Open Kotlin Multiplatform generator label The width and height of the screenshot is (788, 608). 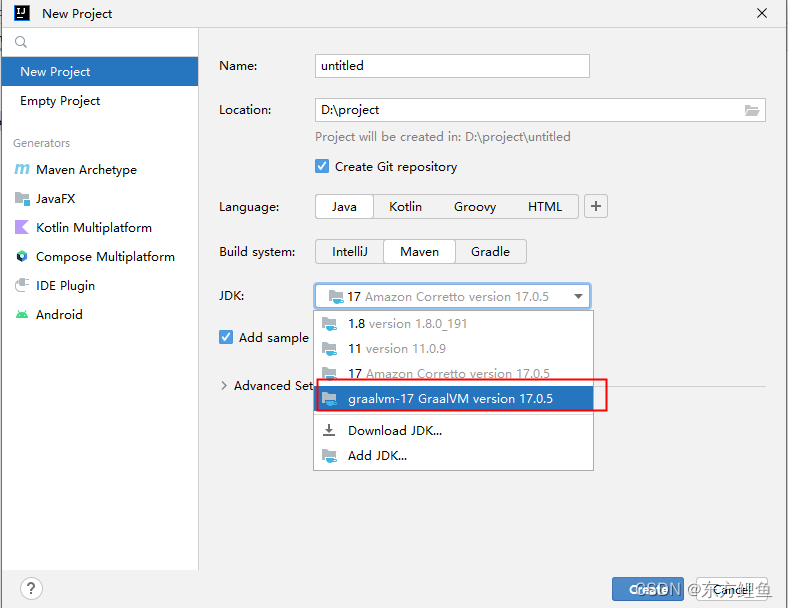point(94,228)
